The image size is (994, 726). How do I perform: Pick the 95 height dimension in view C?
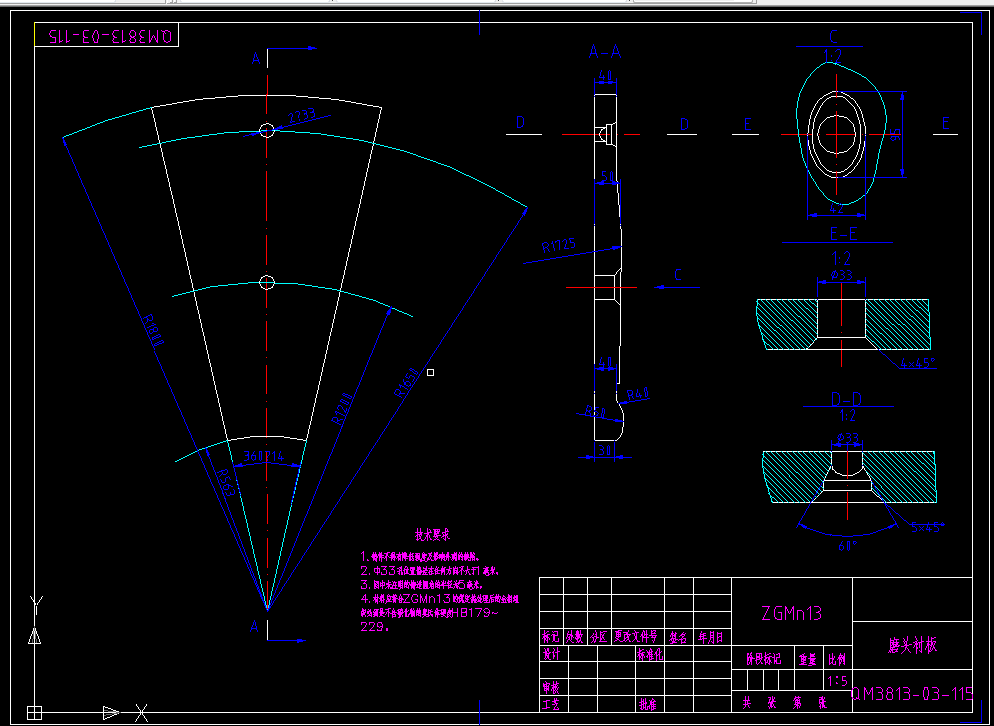tap(895, 134)
